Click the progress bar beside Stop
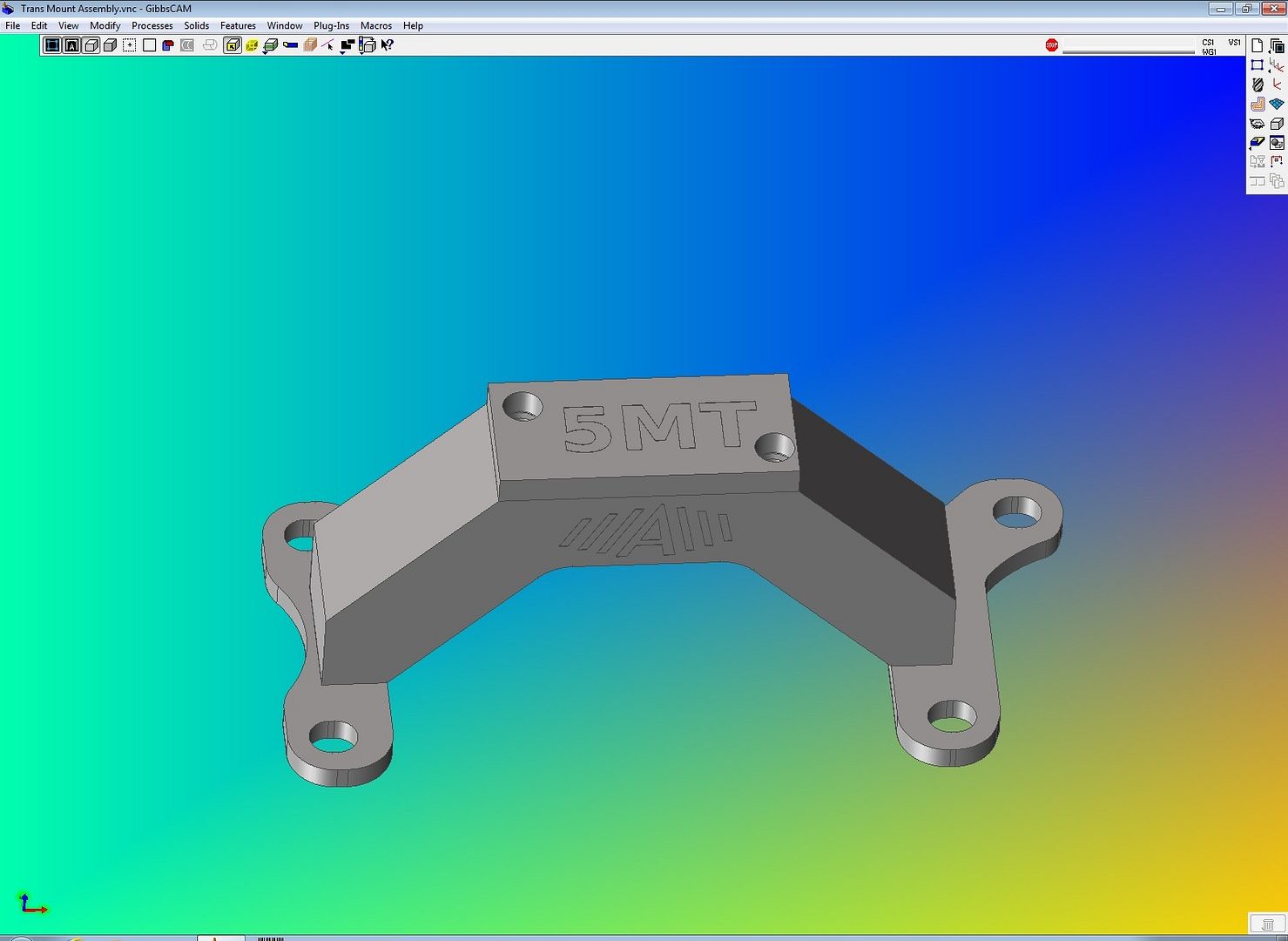 pos(1129,45)
